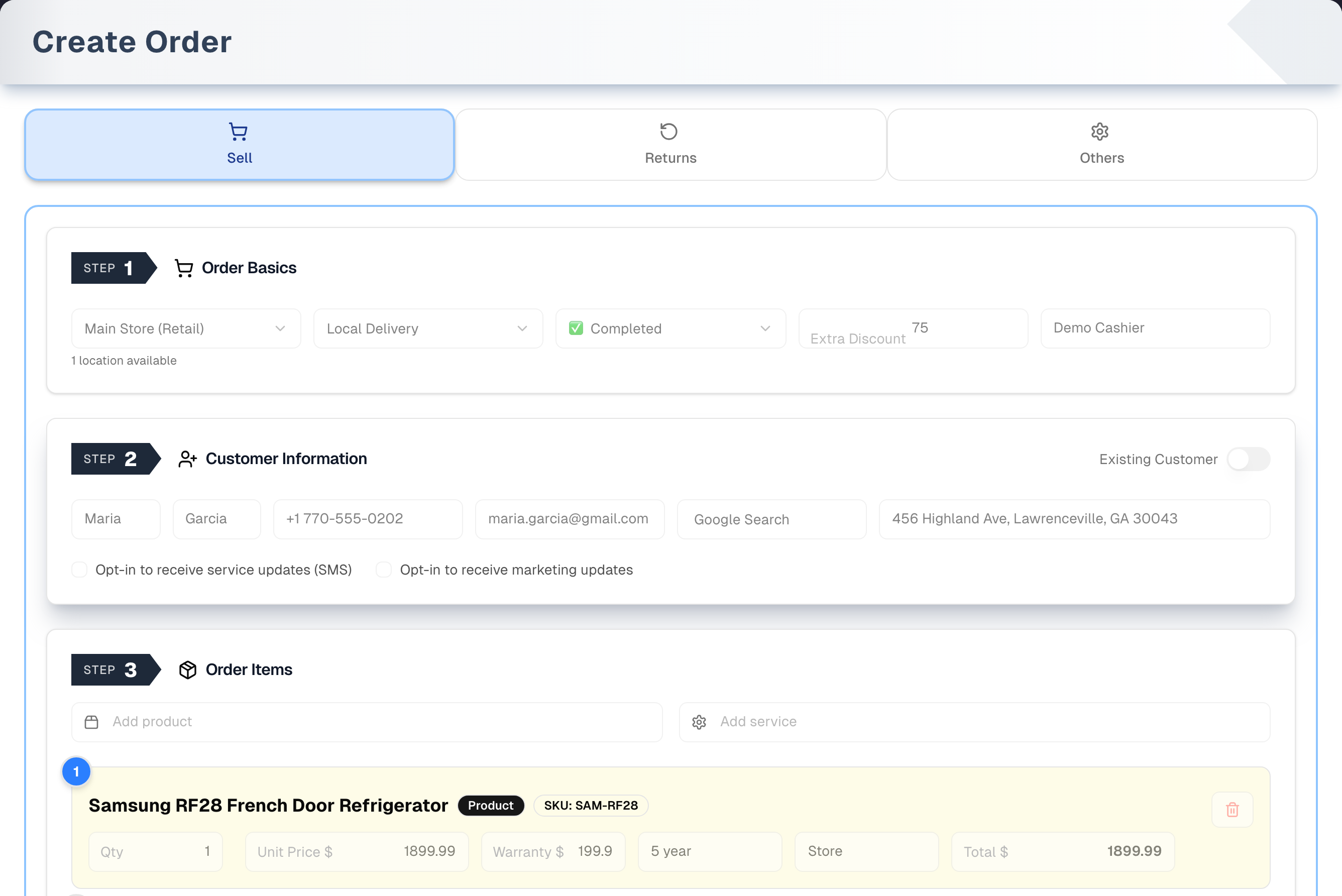Click the Add service search field
The height and width of the screenshot is (896, 1342).
[x=974, y=722]
